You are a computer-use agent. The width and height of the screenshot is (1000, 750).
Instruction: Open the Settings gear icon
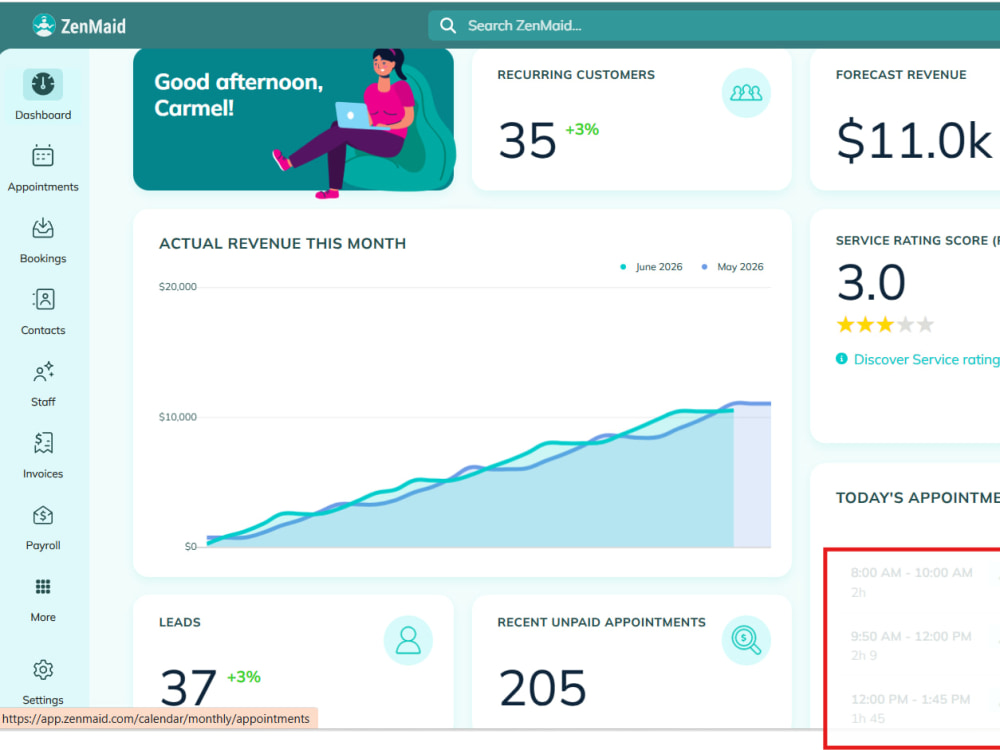coord(43,670)
